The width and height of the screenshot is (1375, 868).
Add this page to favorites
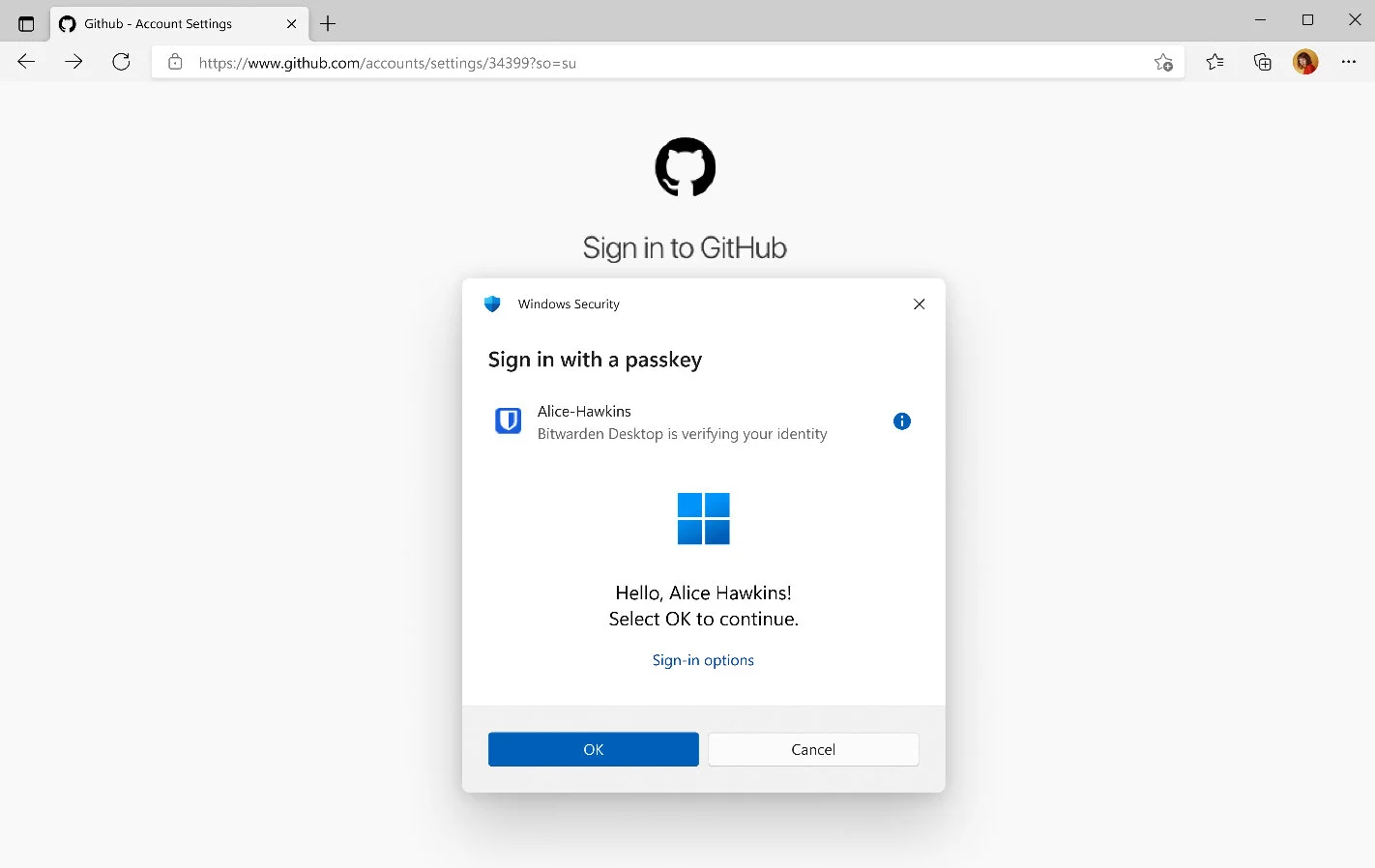(x=1164, y=61)
